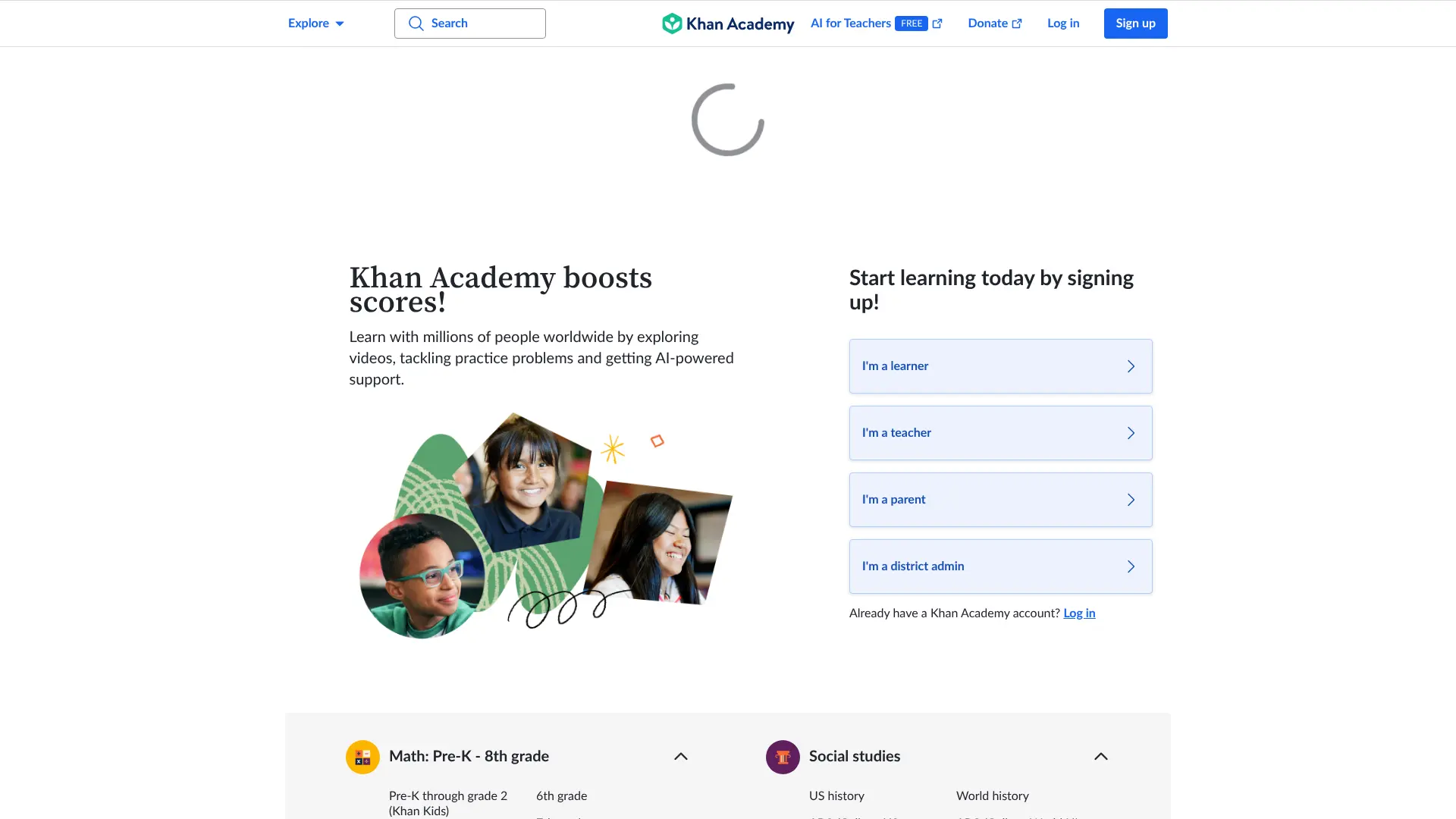Viewport: 1456px width, 819px height.
Task: Choose I'm a learner
Action: click(x=1000, y=366)
